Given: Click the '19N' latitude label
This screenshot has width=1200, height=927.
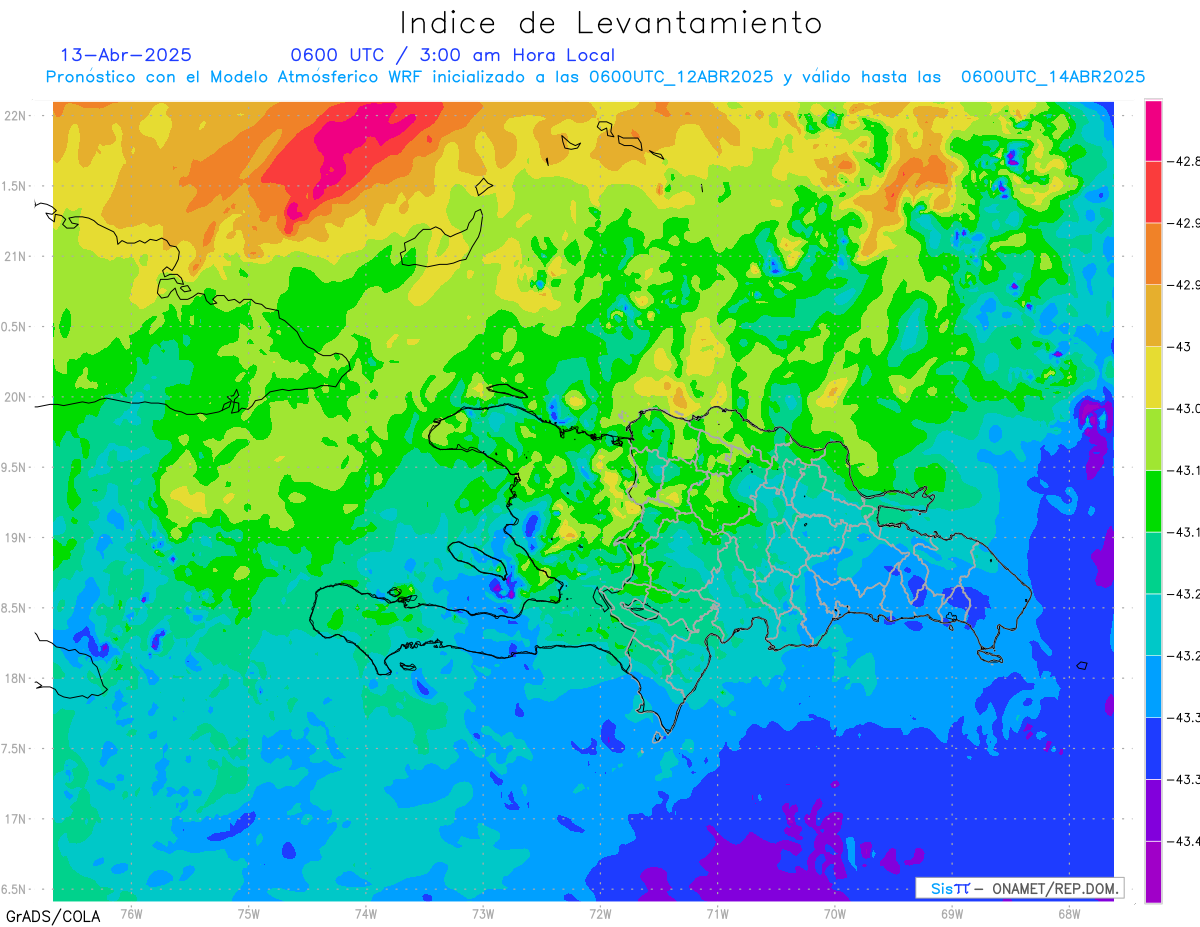Looking at the screenshot, I should coord(17,538).
